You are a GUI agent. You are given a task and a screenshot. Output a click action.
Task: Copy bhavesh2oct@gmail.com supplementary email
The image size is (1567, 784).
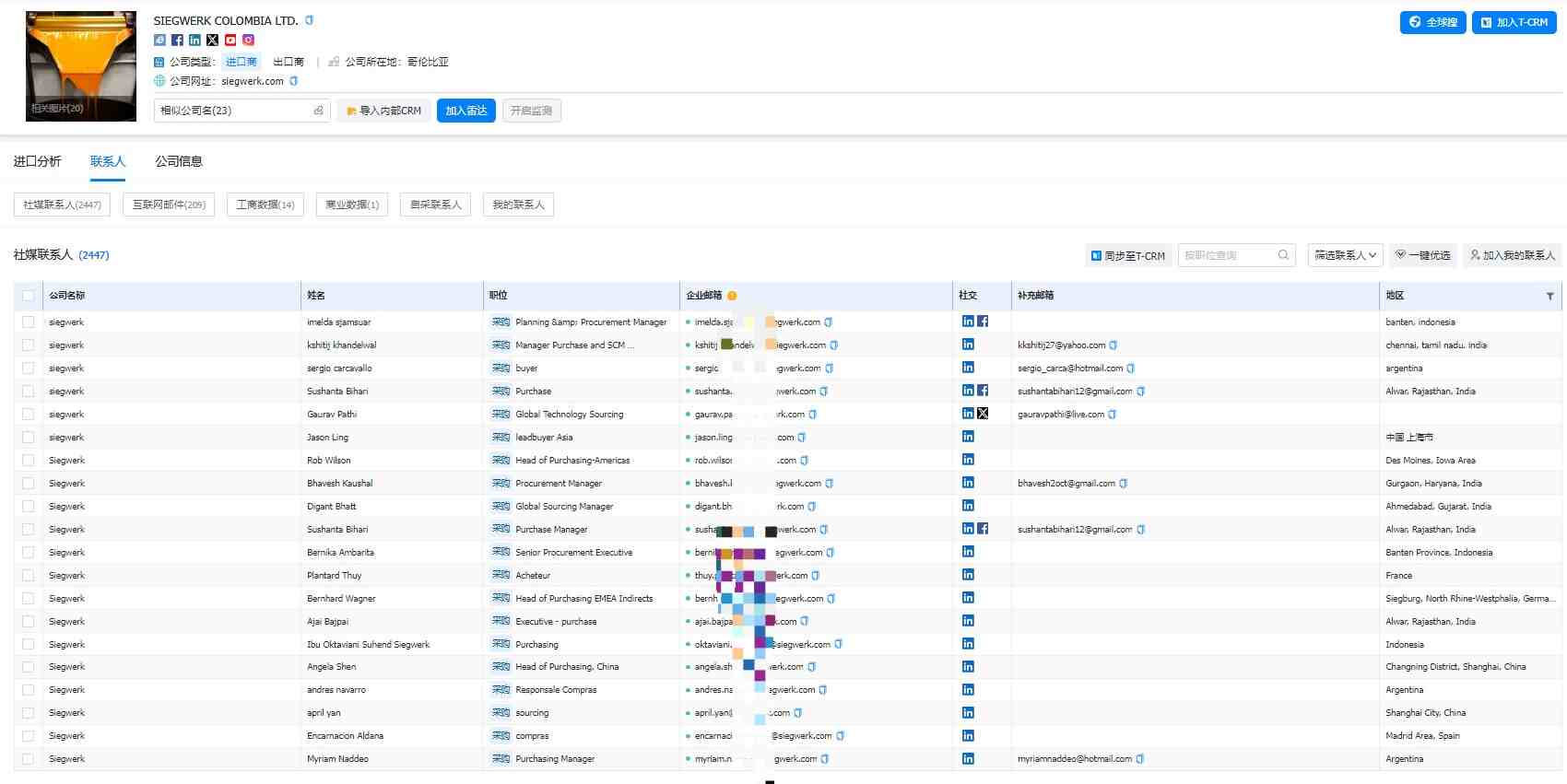pyautogui.click(x=1123, y=484)
